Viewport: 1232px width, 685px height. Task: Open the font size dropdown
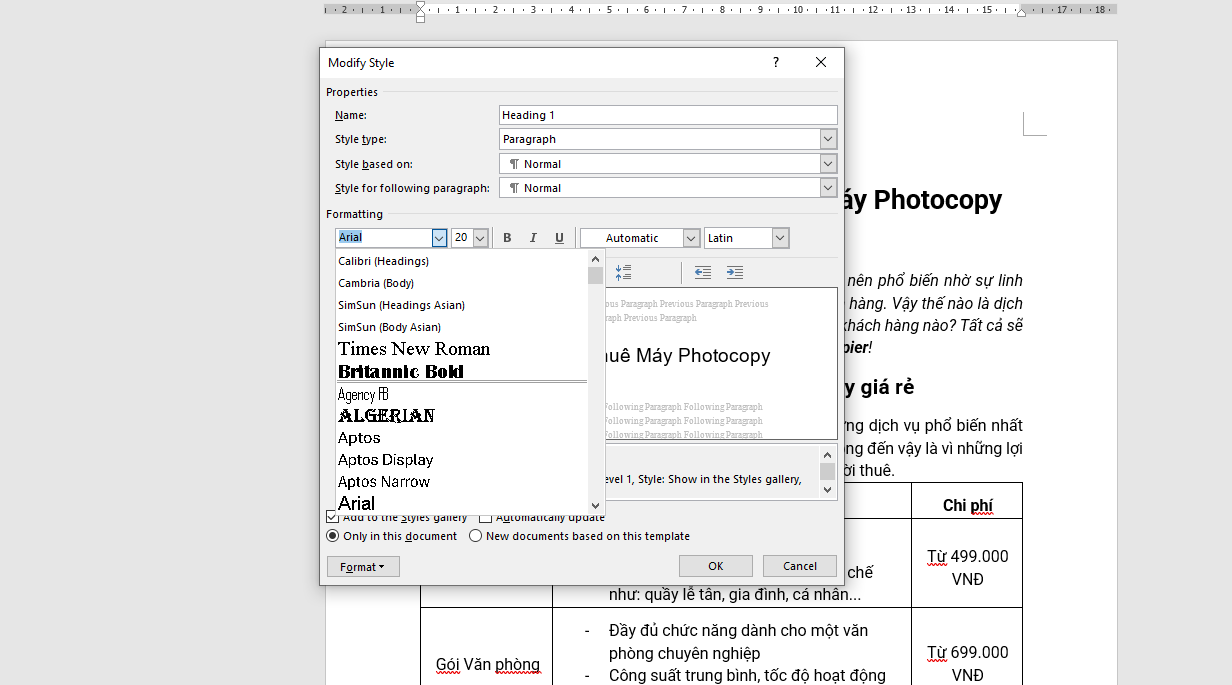point(480,238)
